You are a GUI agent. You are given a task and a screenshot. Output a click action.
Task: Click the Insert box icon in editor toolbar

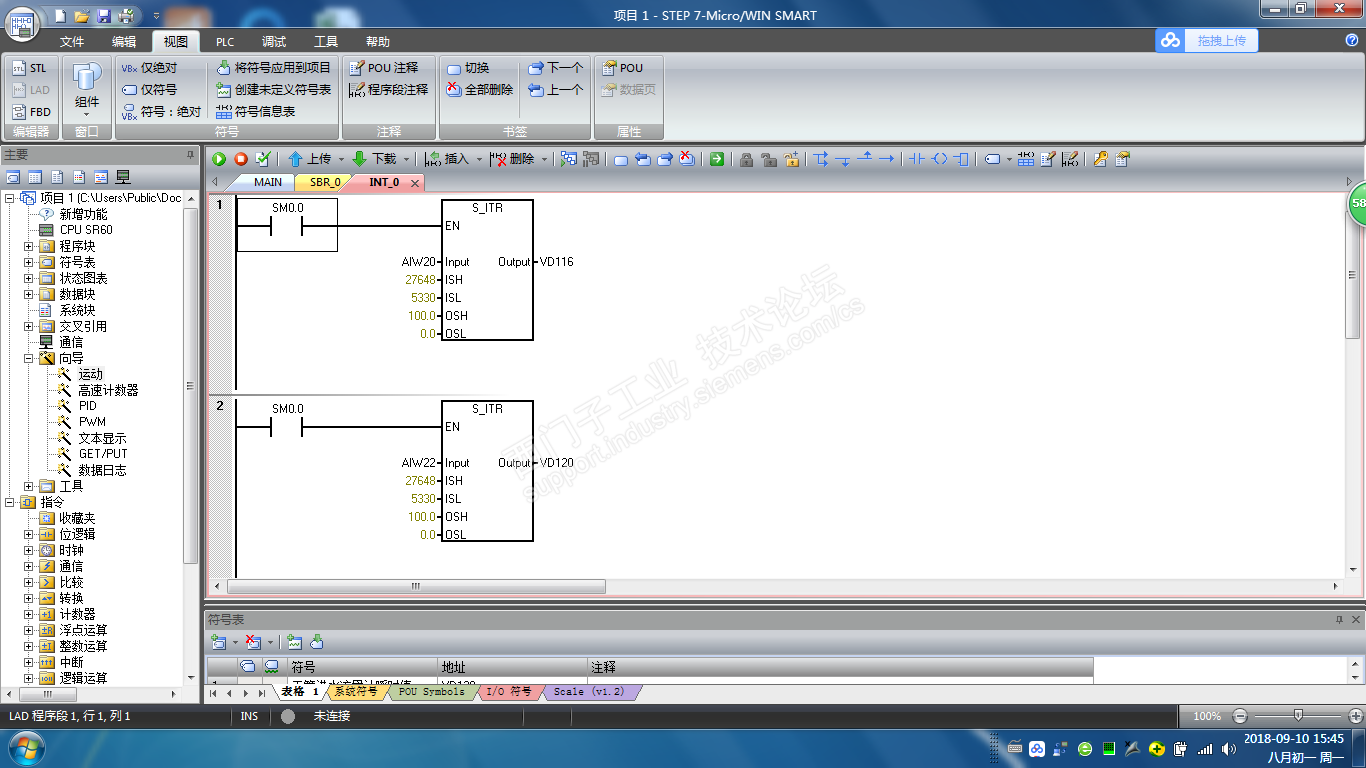click(x=962, y=159)
